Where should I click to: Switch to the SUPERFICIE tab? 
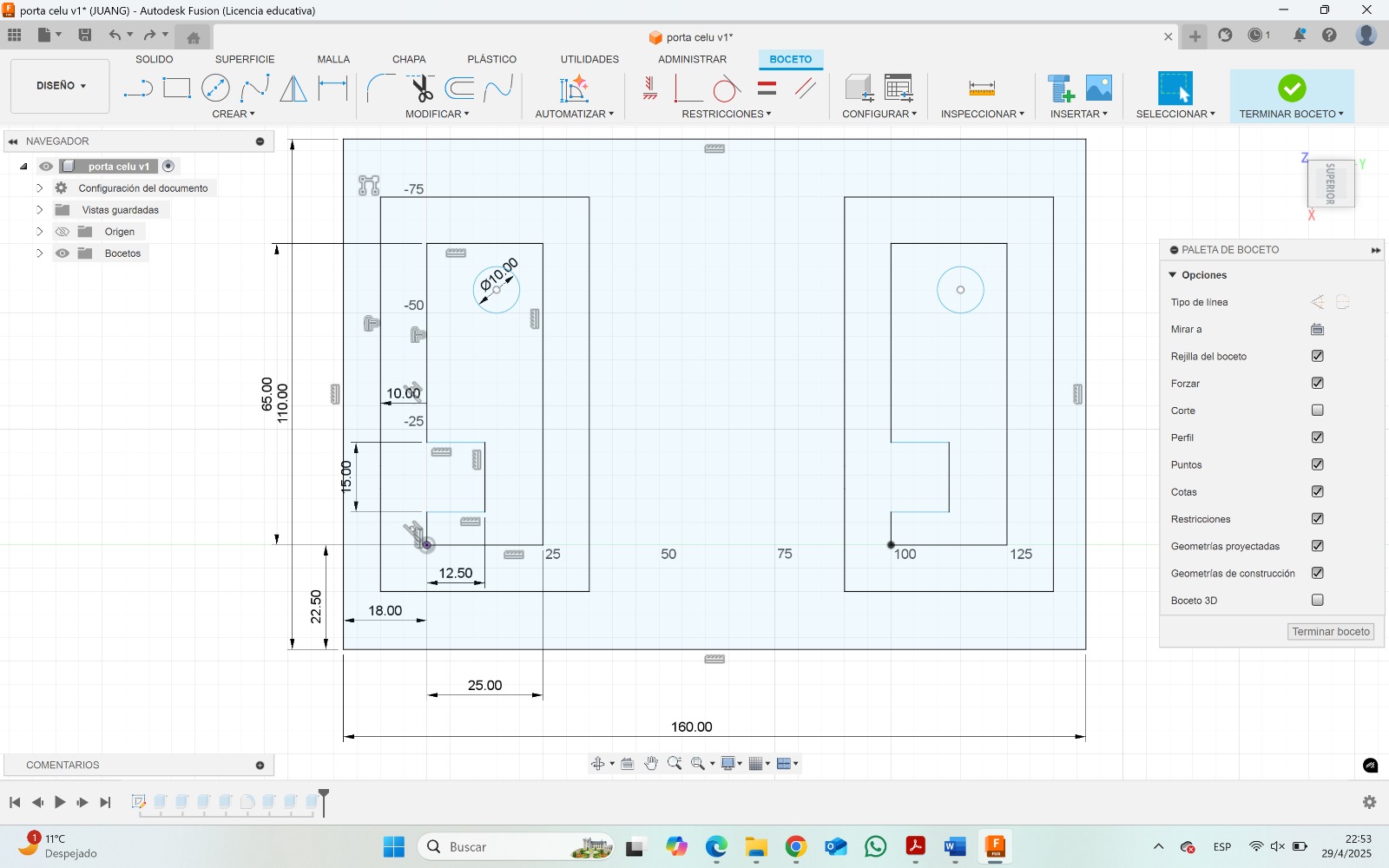click(x=245, y=59)
